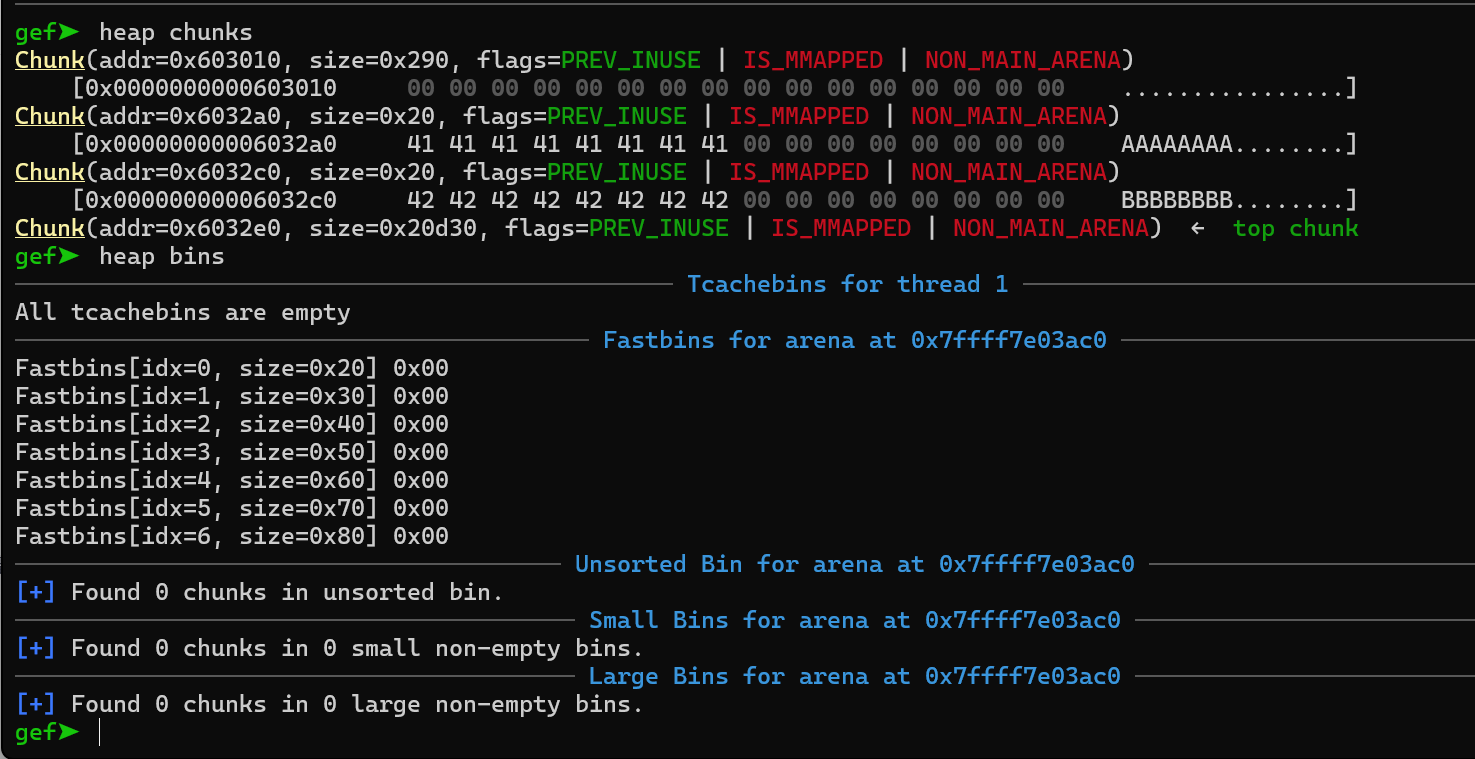
Task: Click the 'heap bins' command text
Action: click(161, 256)
